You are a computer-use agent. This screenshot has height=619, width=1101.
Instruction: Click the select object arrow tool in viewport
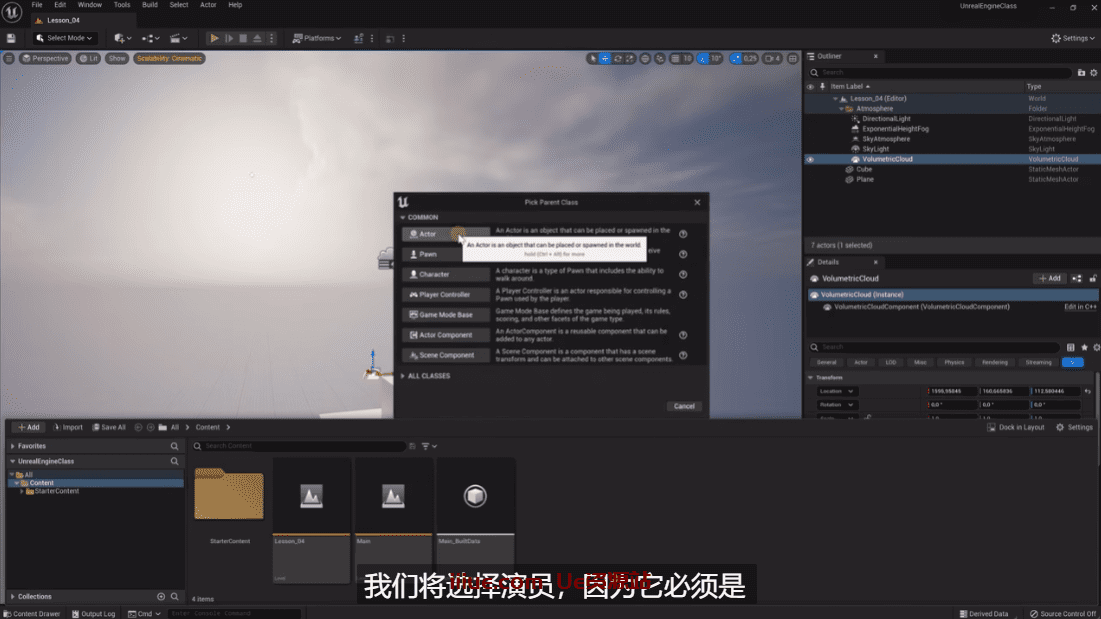click(593, 59)
